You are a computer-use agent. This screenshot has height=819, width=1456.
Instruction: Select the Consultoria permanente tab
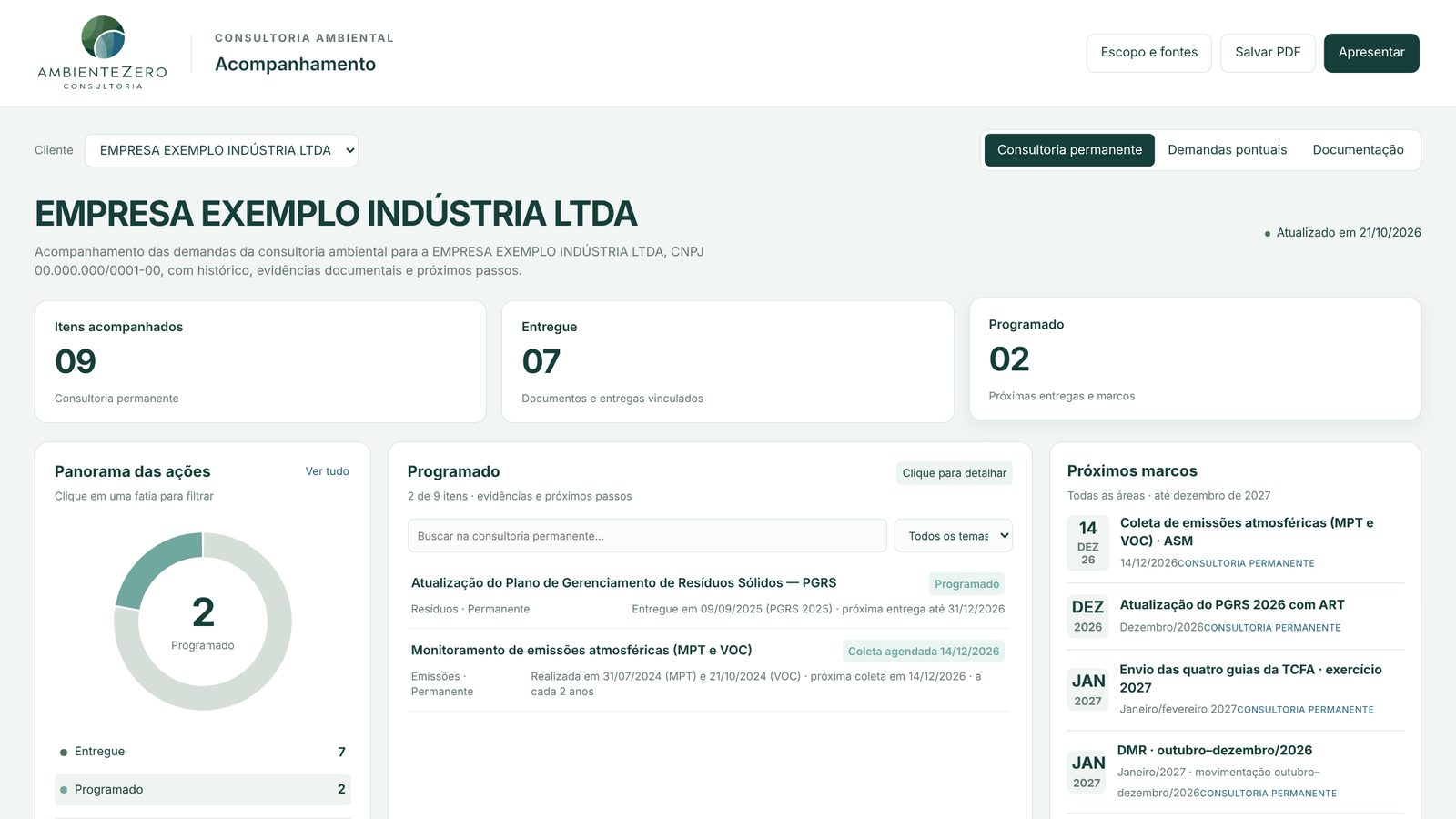point(1069,150)
